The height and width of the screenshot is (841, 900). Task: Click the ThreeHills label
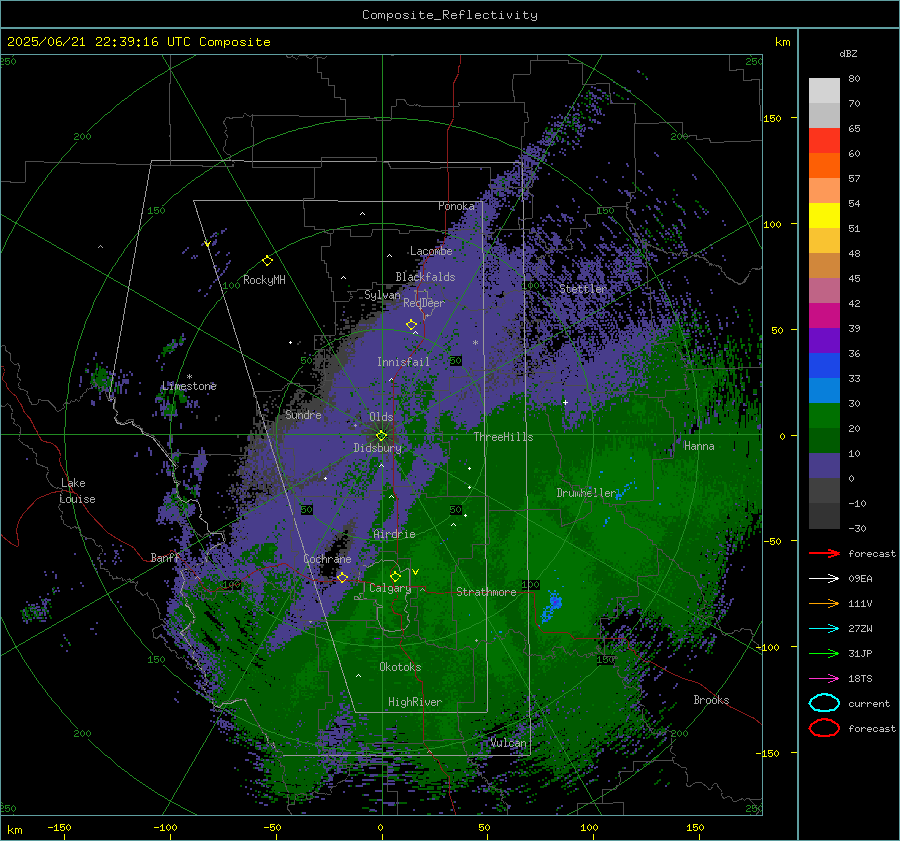click(x=503, y=437)
